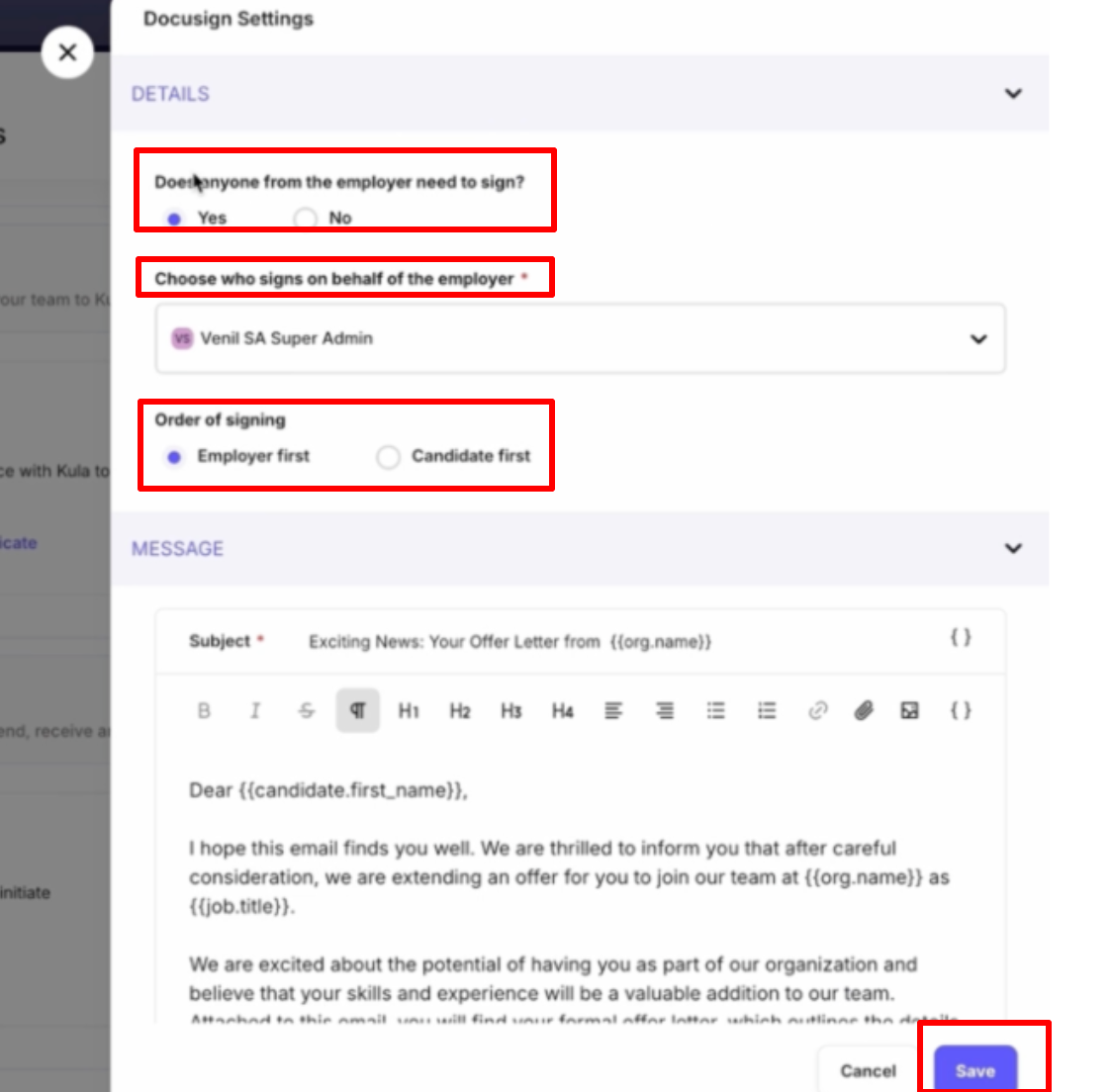
Task: Choose Employer first signing order
Action: click(x=174, y=457)
